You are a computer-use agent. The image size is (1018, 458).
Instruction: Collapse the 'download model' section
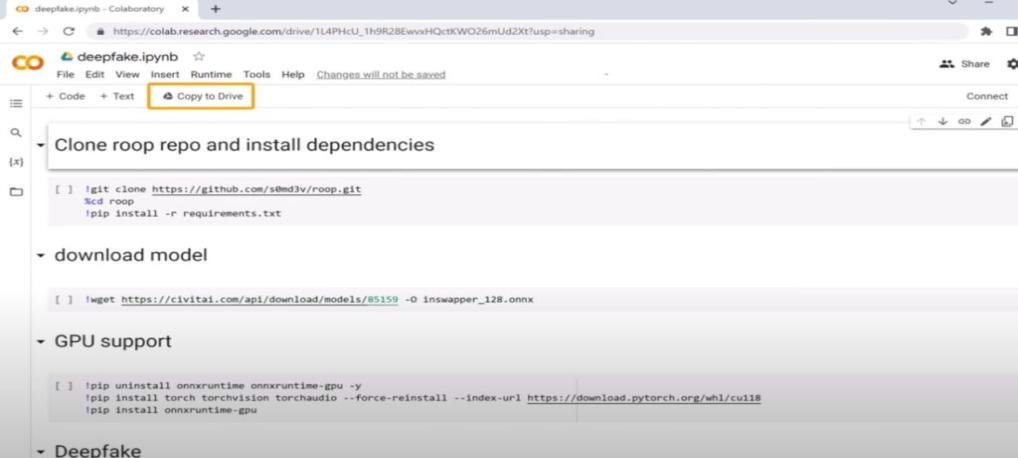41,256
